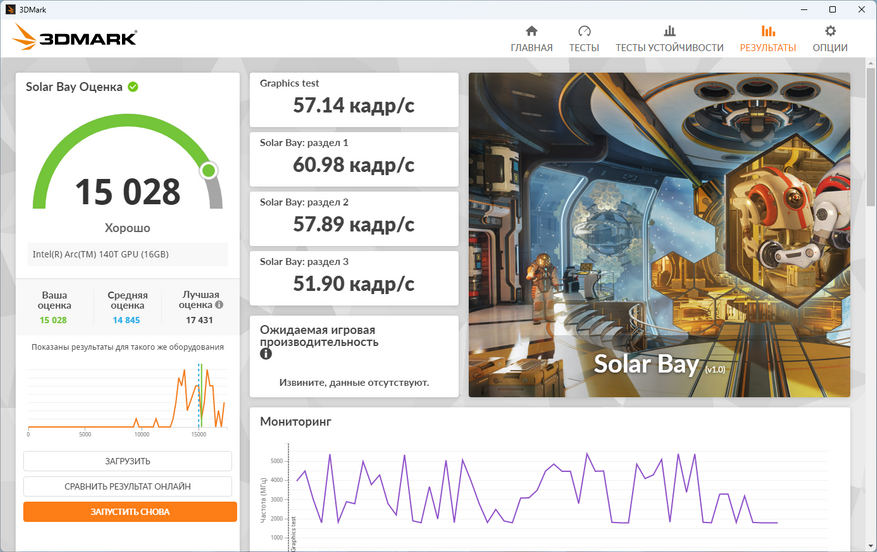Open the Home (ГЛАВНАЯ) house icon
Screen dimensions: 877x552
[531, 31]
